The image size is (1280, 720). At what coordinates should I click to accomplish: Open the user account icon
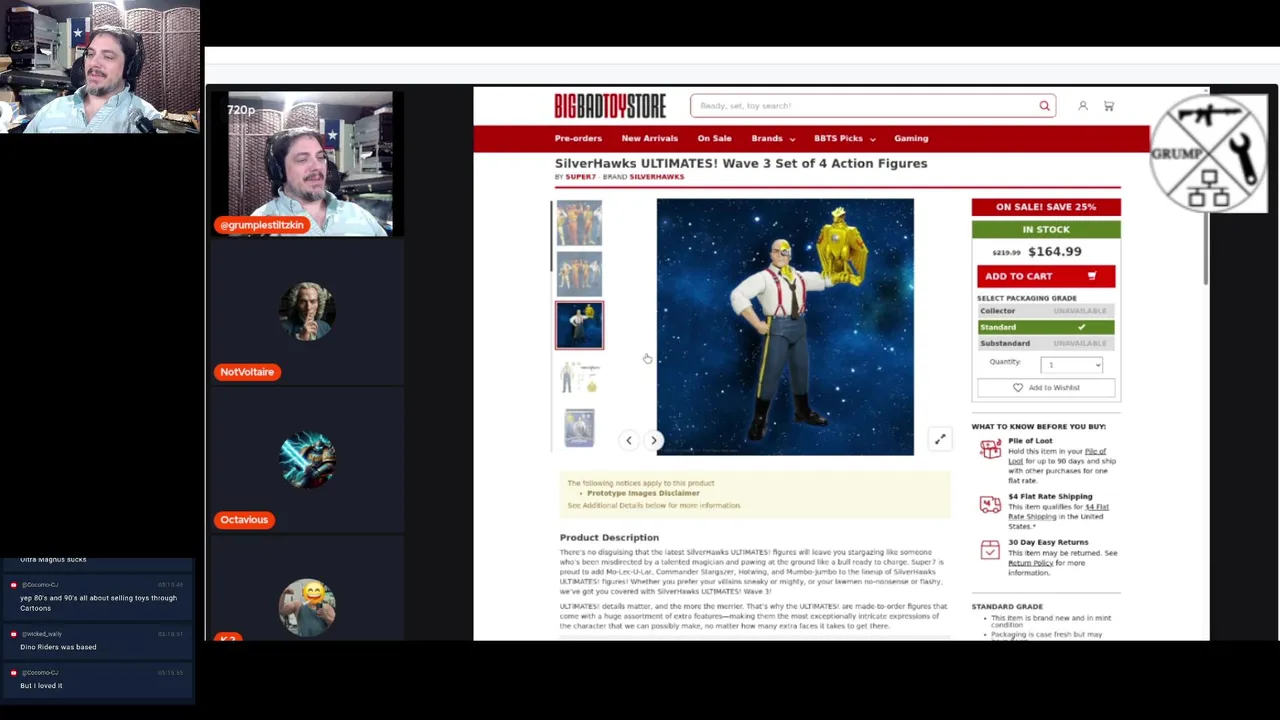pos(1082,106)
